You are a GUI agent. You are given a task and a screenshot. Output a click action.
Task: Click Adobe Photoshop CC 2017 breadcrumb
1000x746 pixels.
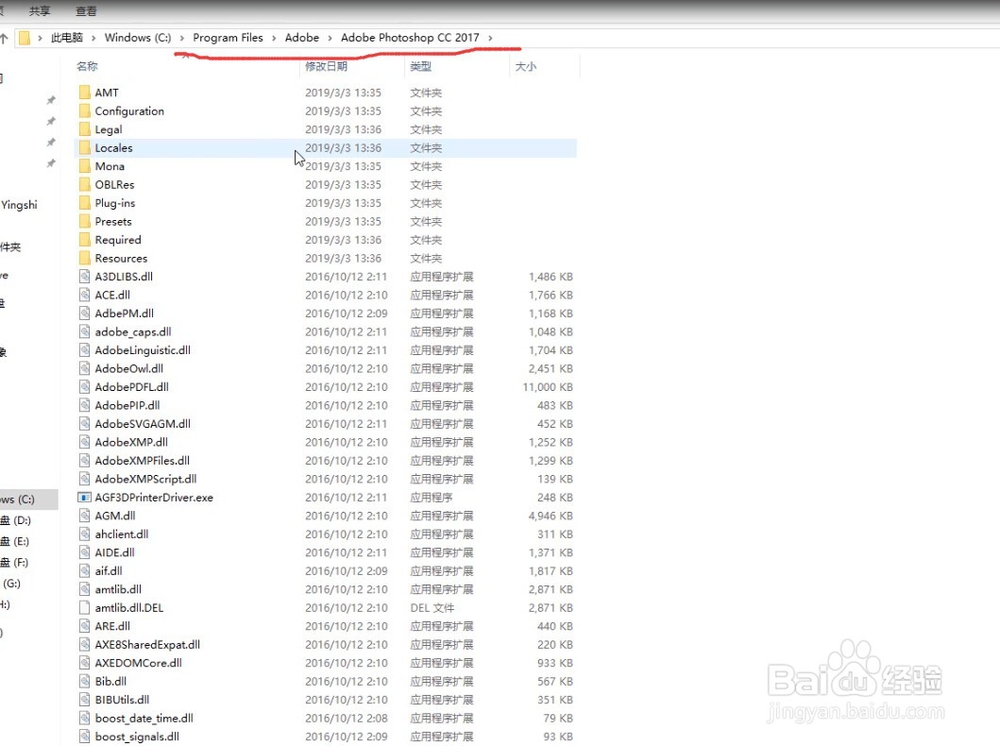[x=410, y=38]
